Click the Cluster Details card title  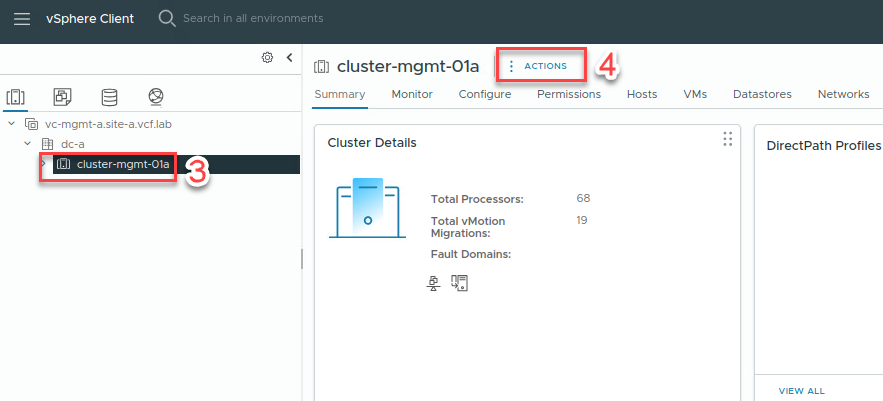(x=372, y=143)
